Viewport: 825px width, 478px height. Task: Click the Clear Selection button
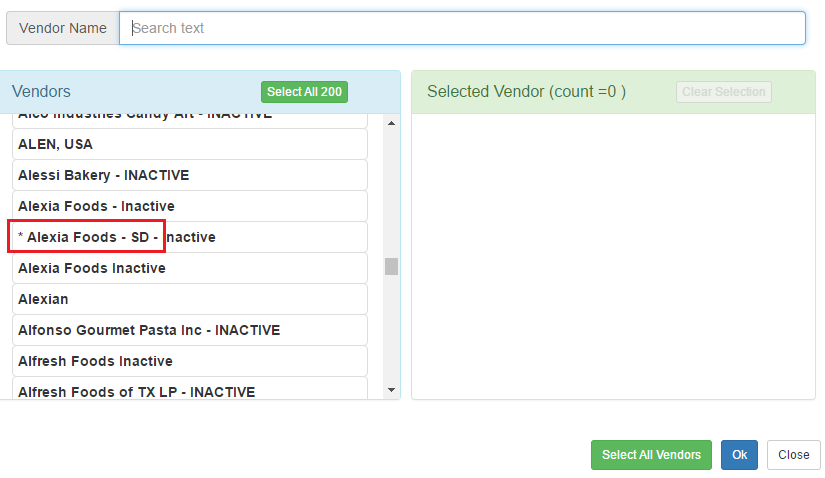pyautogui.click(x=724, y=92)
